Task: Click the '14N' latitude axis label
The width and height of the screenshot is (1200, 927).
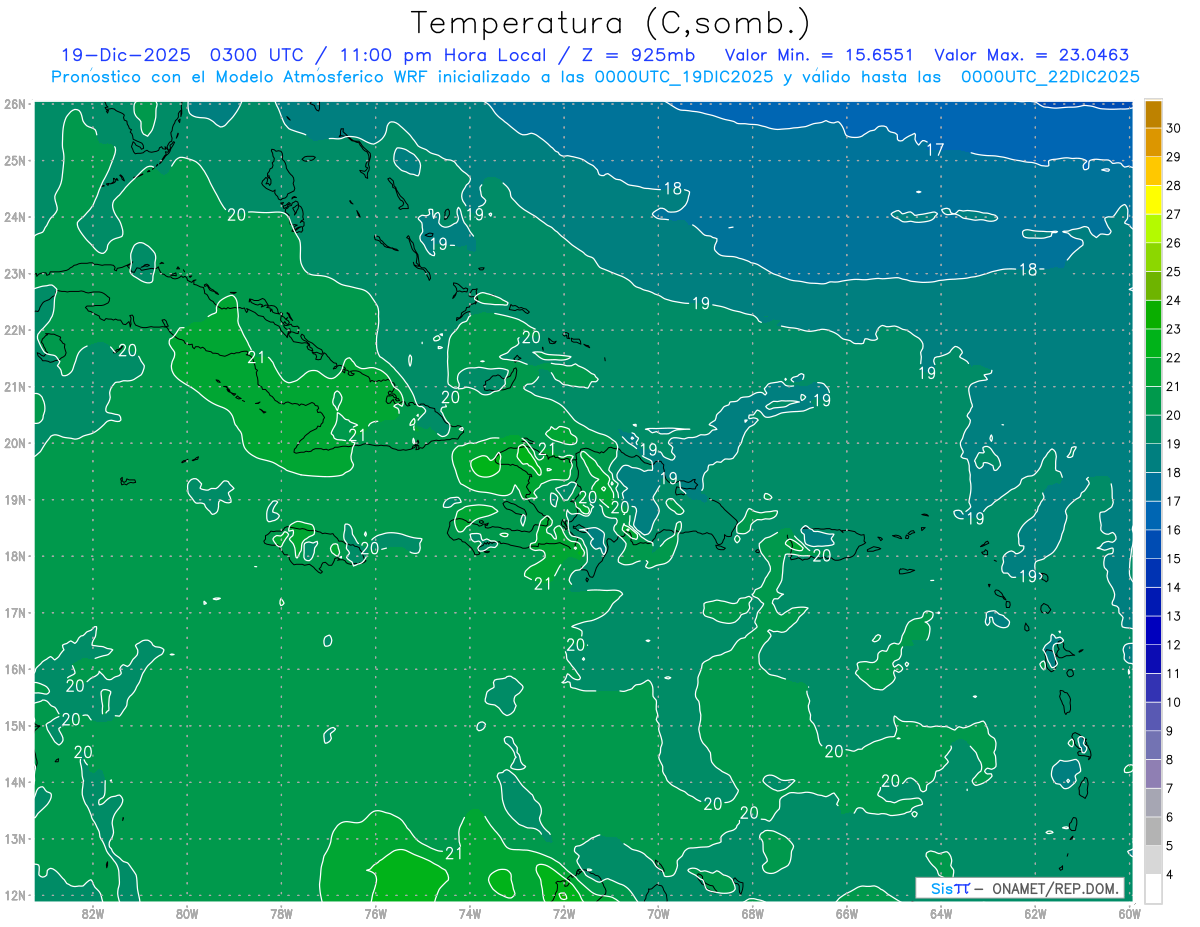Action: 15,782
